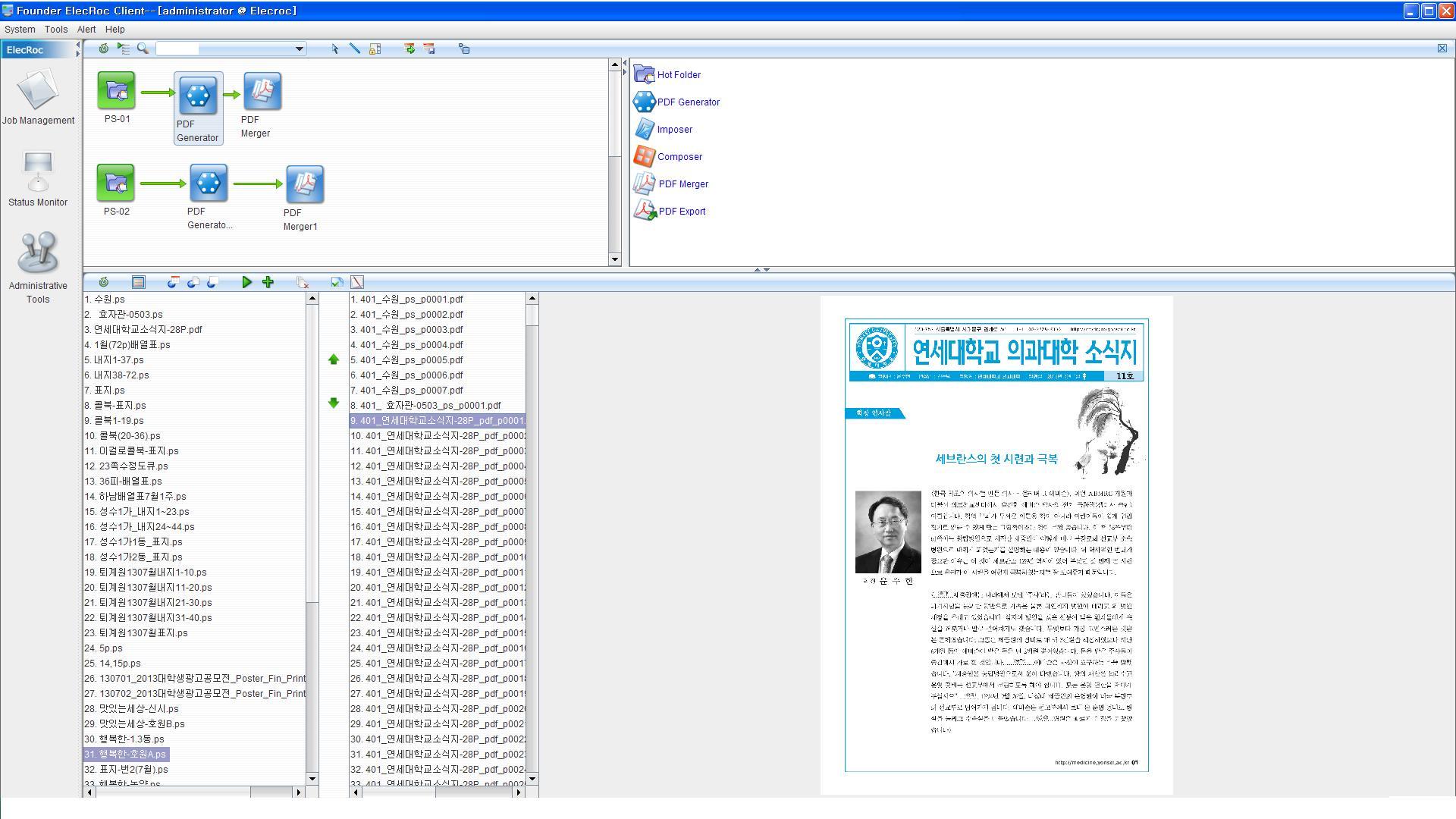
Task: Toggle the list view icon in job toolbar
Action: pyautogui.click(x=138, y=282)
